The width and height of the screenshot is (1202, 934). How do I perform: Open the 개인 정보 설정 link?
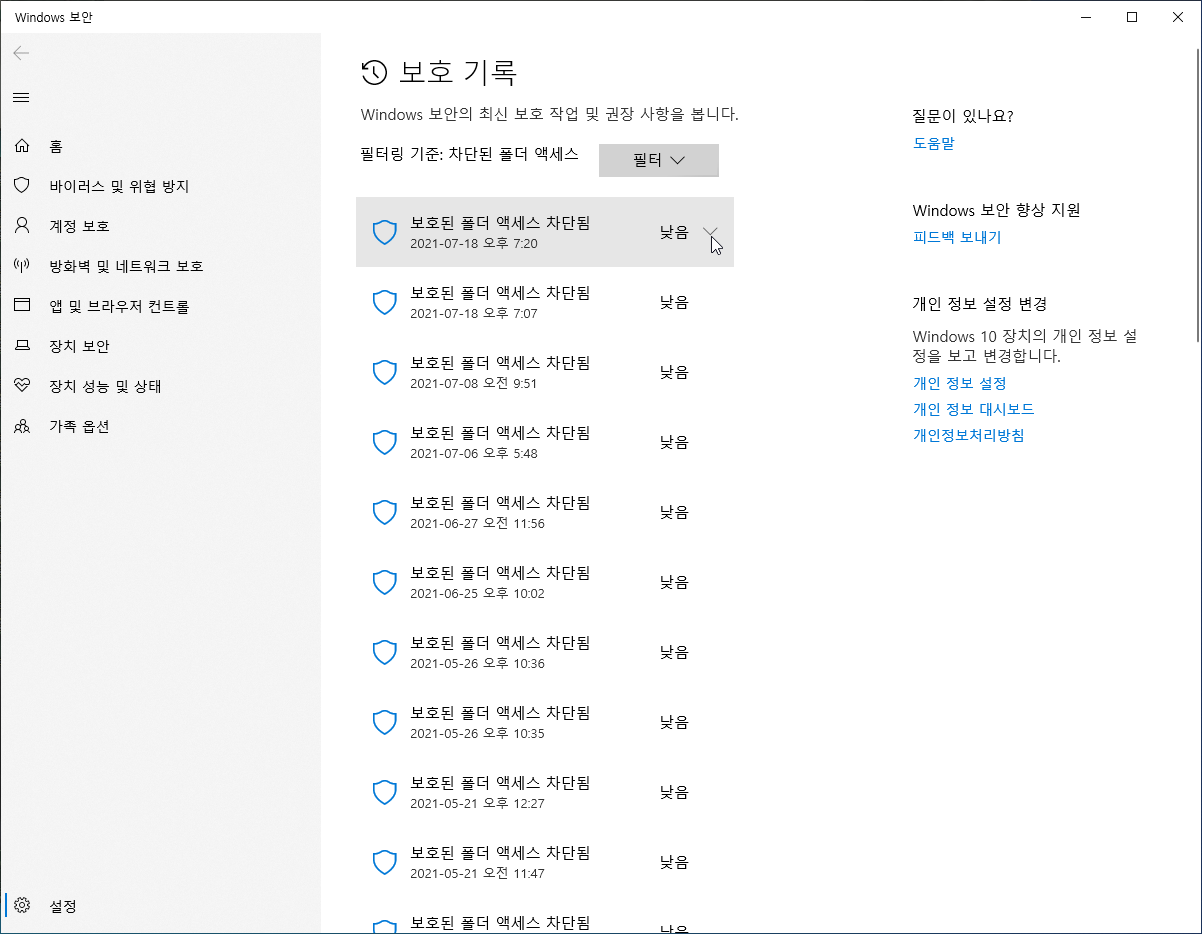tap(959, 383)
